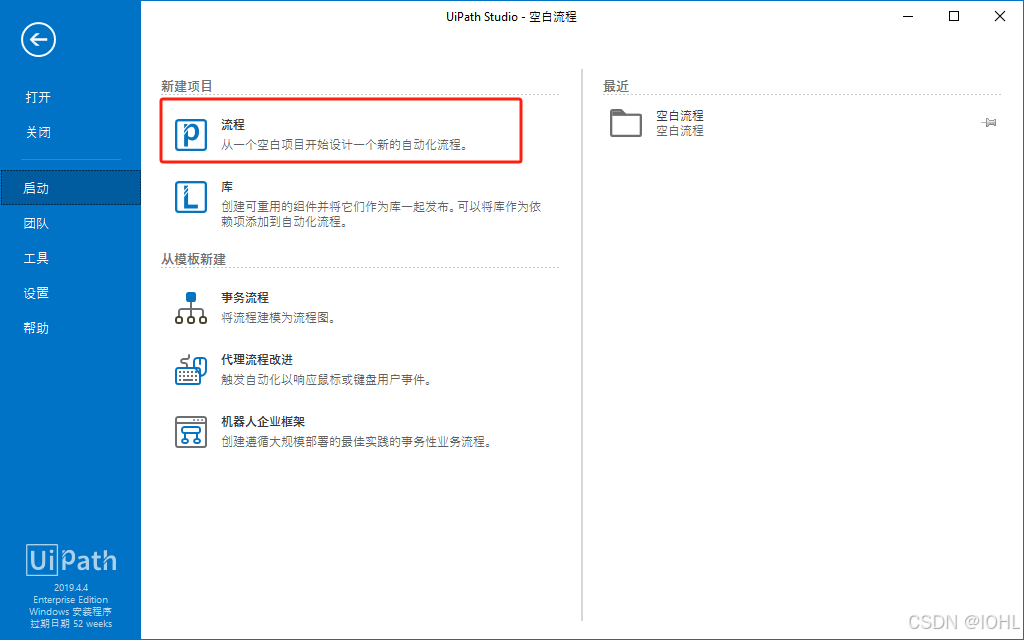
Task: Click the UiPath Studio window title
Action: pos(511,17)
